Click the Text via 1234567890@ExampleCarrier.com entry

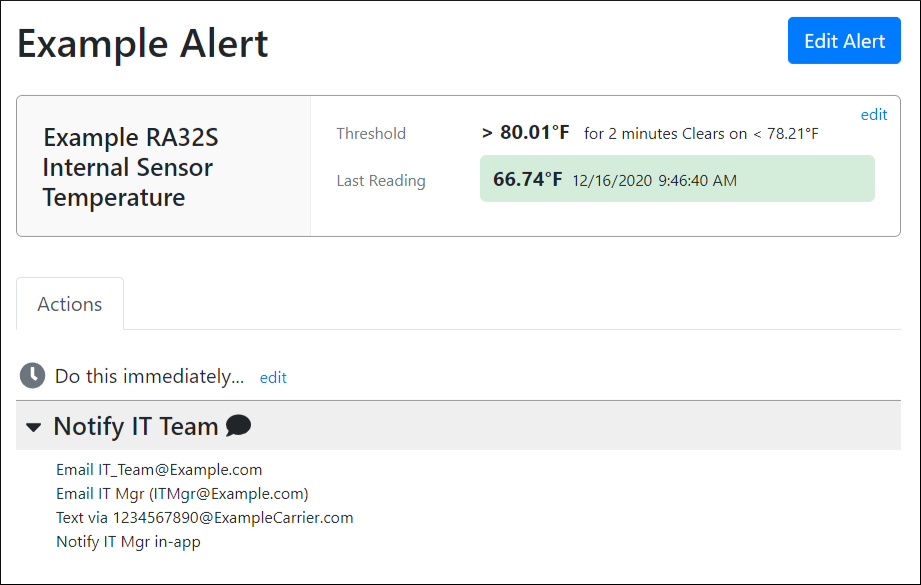[204, 518]
